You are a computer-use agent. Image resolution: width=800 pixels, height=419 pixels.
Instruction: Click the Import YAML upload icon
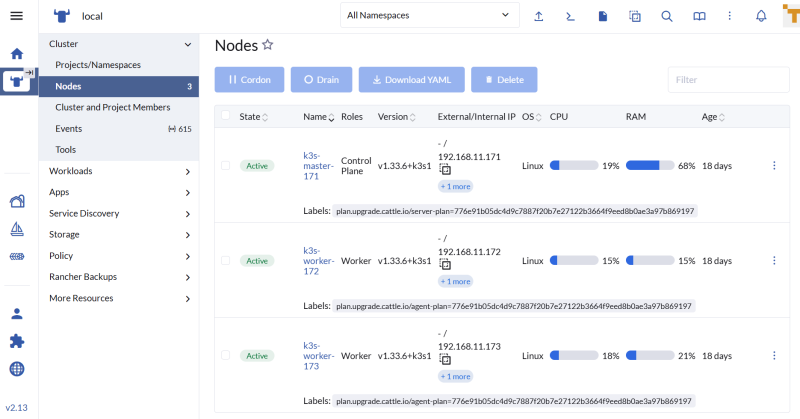(x=538, y=16)
